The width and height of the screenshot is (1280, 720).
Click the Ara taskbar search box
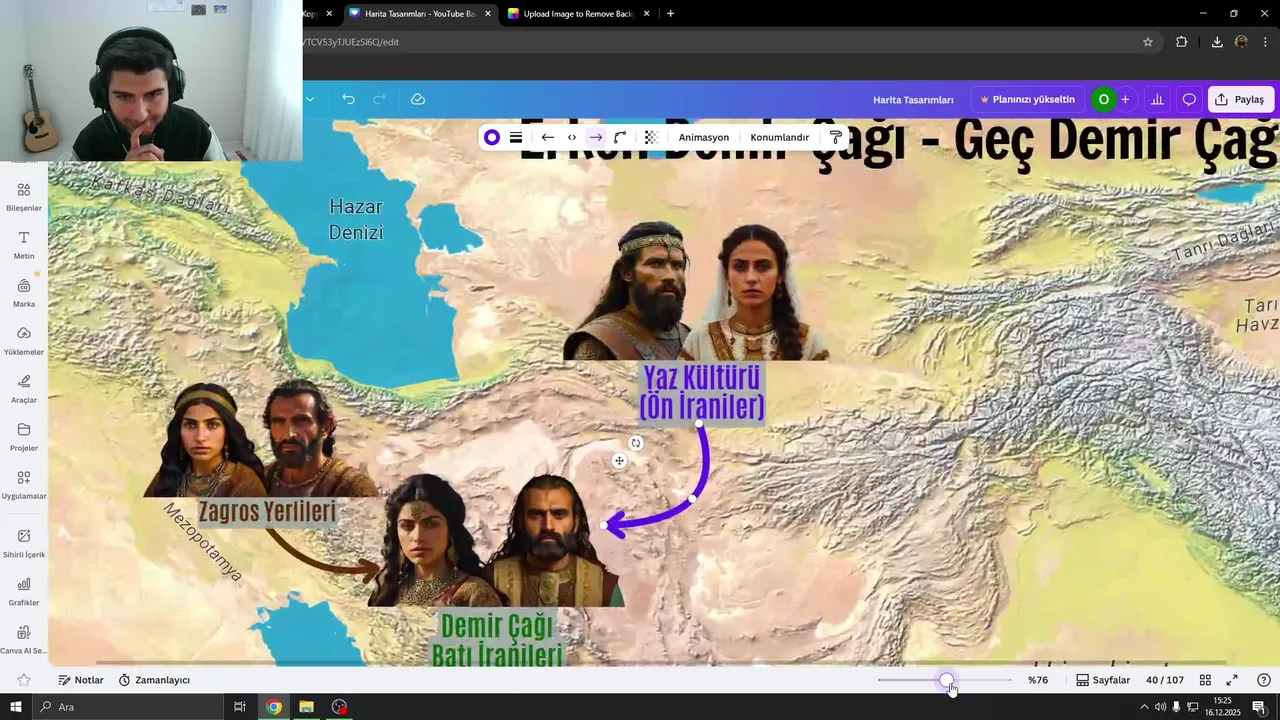coord(128,707)
